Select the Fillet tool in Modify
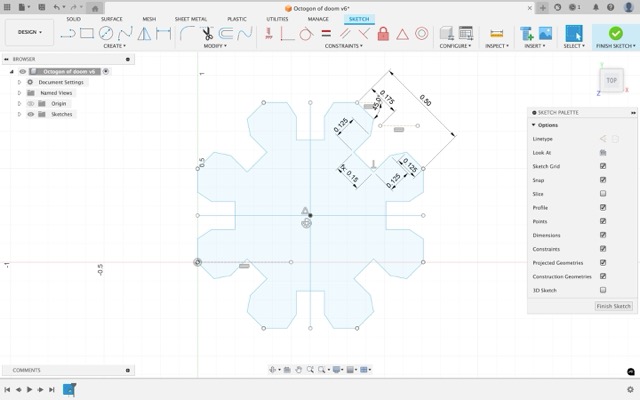The height and width of the screenshot is (400, 640). [187, 33]
